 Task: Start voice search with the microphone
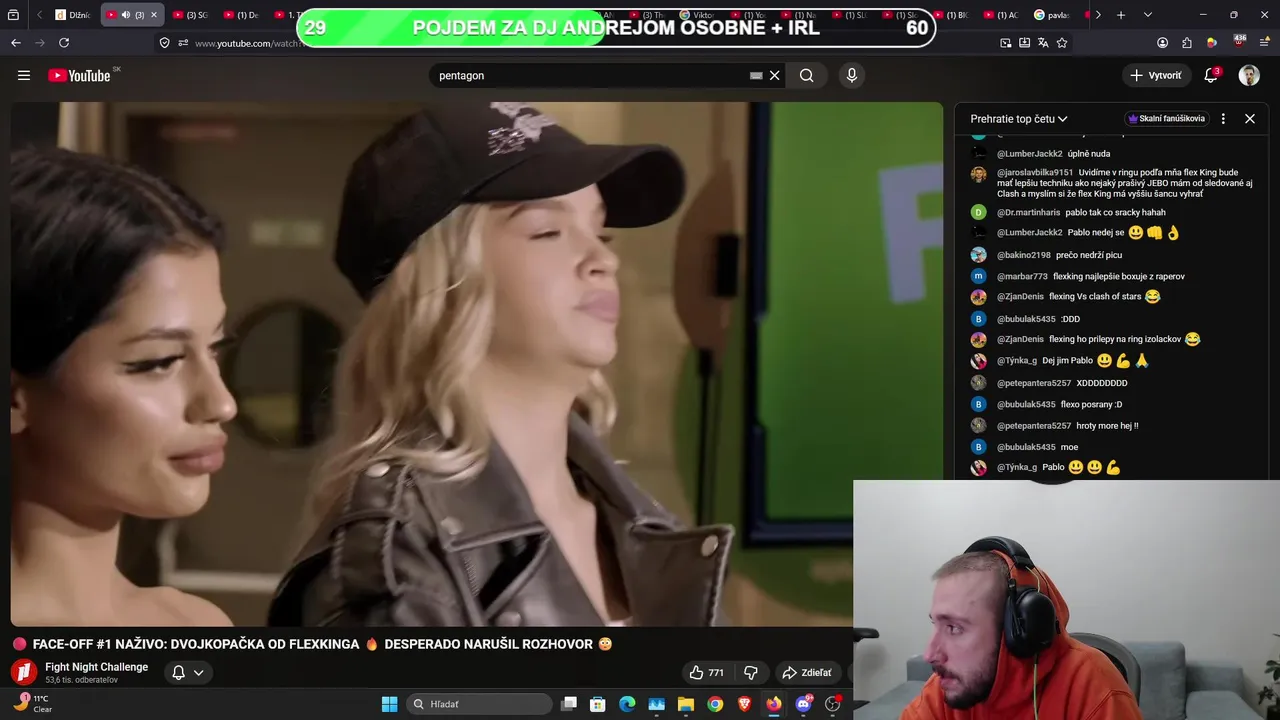click(x=852, y=75)
